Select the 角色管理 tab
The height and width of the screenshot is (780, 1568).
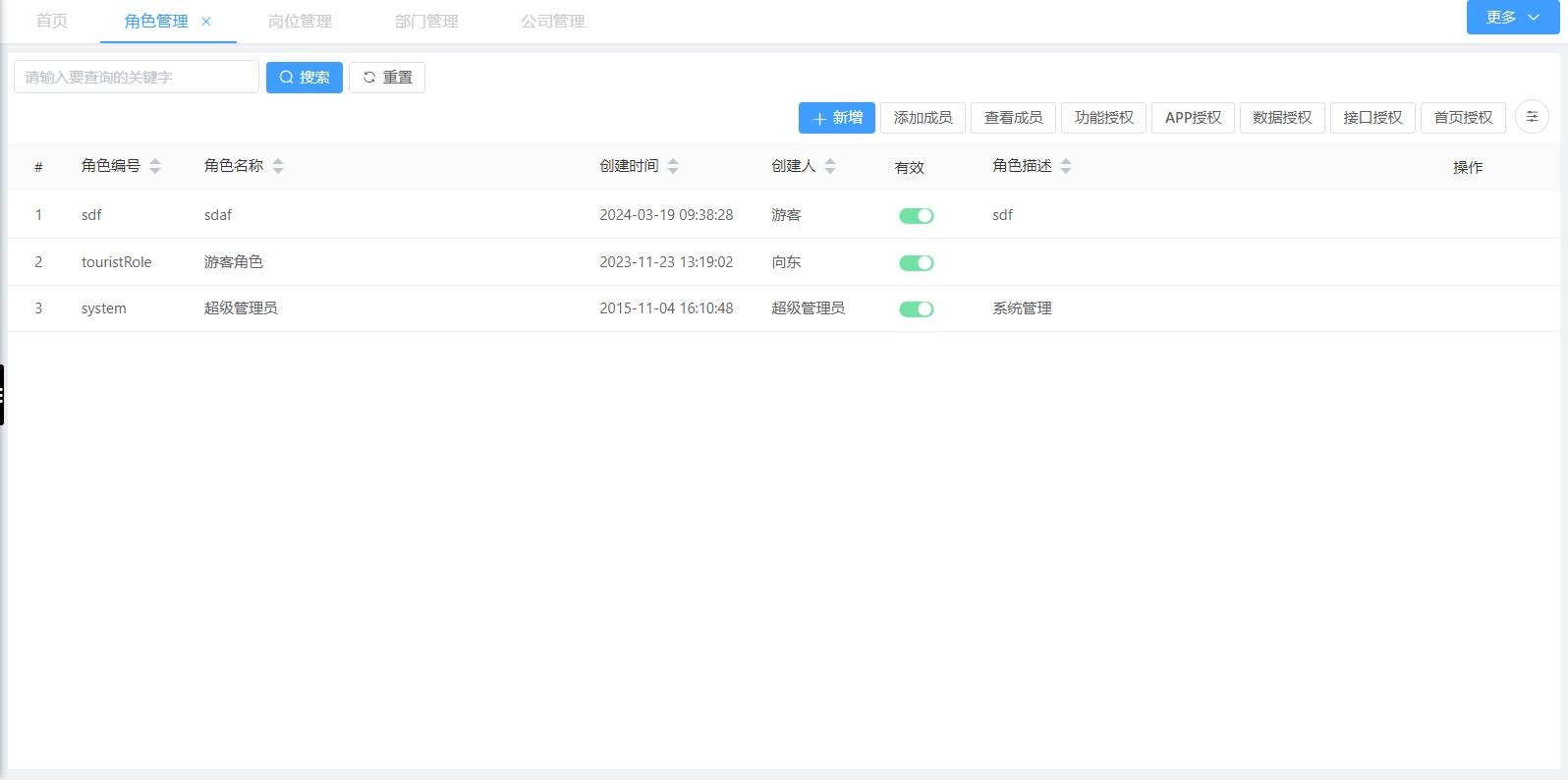pyautogui.click(x=156, y=22)
